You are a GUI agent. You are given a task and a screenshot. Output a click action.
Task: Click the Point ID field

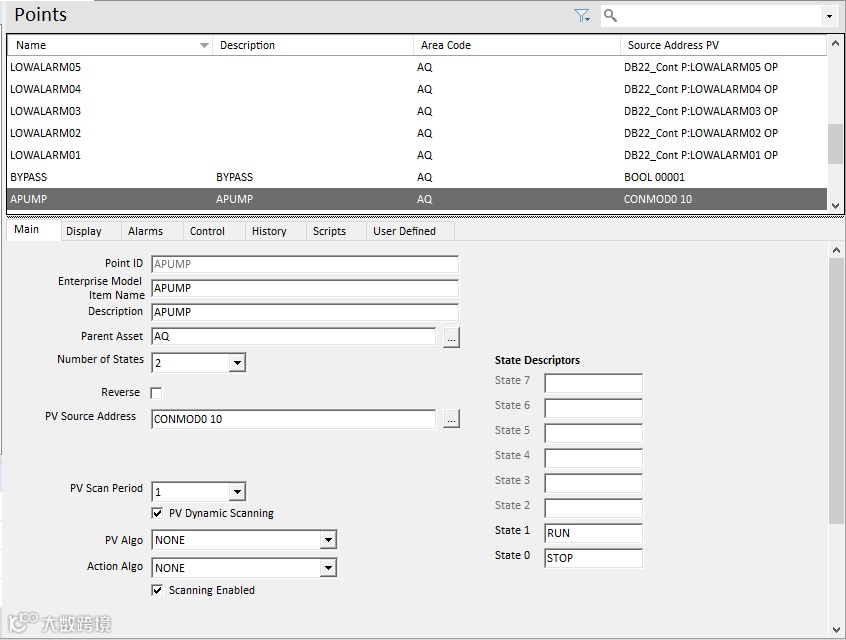click(305, 264)
